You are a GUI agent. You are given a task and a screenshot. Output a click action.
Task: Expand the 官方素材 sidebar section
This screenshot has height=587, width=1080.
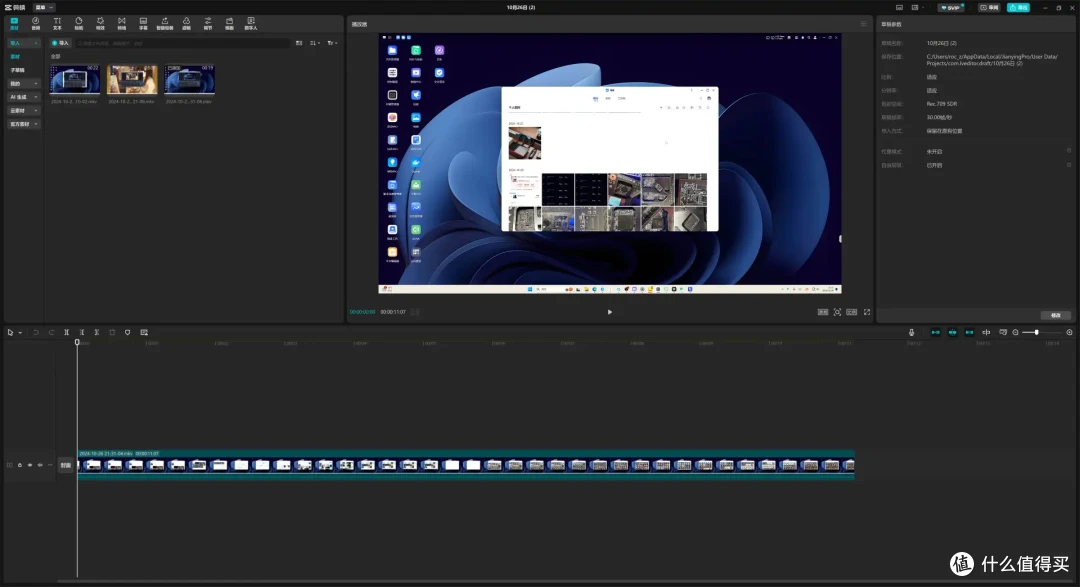23,124
